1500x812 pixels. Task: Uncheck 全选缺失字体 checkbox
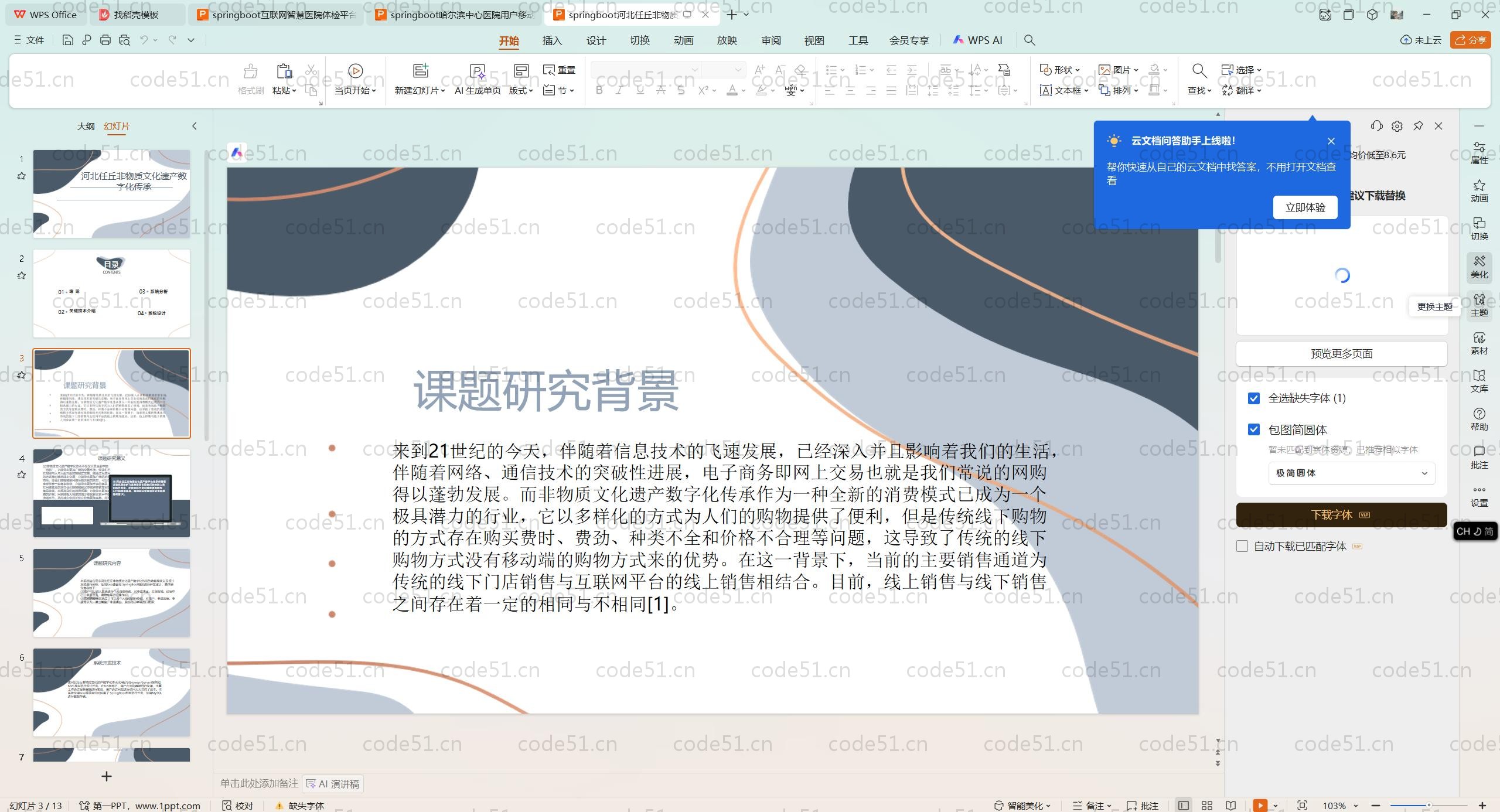[x=1254, y=398]
